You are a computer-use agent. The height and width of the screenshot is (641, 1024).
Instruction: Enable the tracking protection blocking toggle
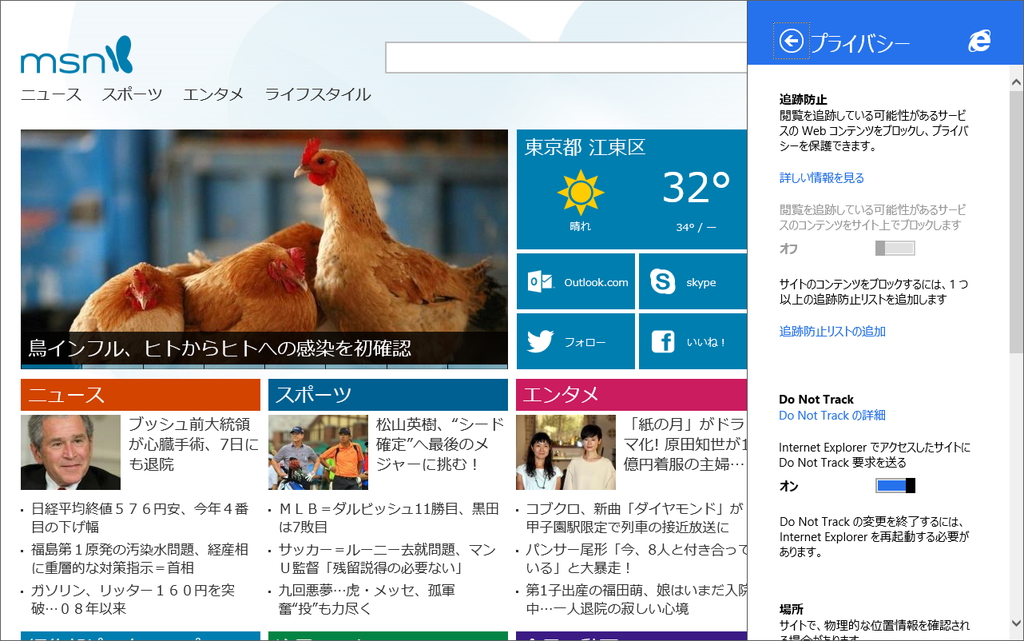895,248
